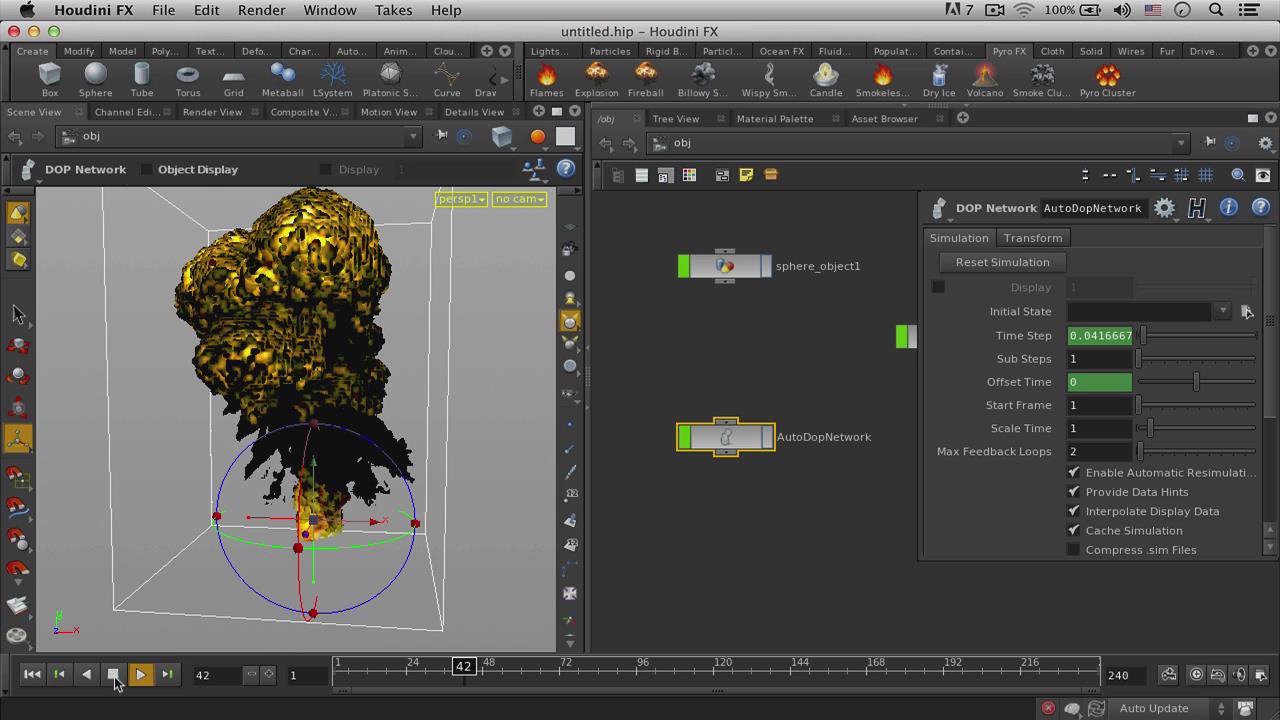Select the Grid shelf tool
The height and width of the screenshot is (720, 1280).
pyautogui.click(x=233, y=79)
